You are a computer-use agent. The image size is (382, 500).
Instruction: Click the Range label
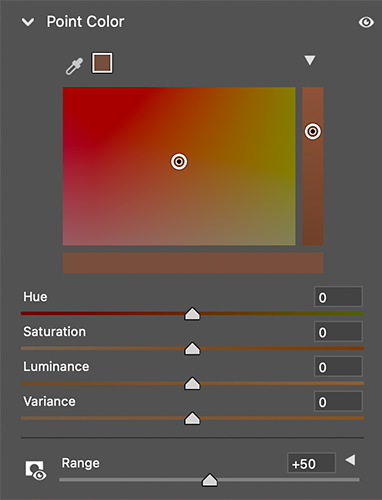tap(81, 463)
